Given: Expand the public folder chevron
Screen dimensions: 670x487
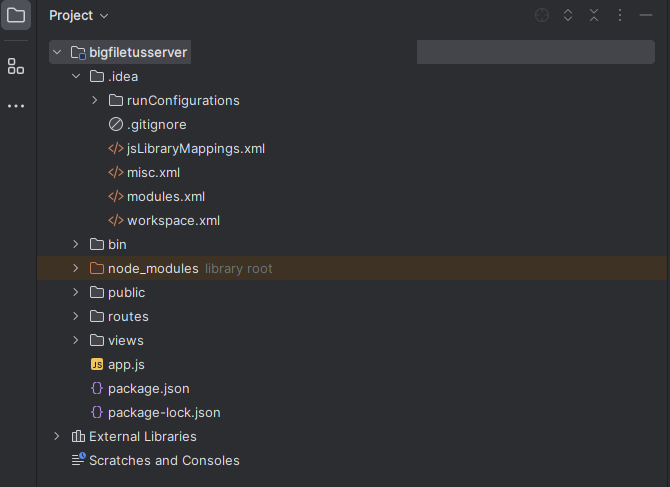Looking at the screenshot, I should click(x=76, y=292).
